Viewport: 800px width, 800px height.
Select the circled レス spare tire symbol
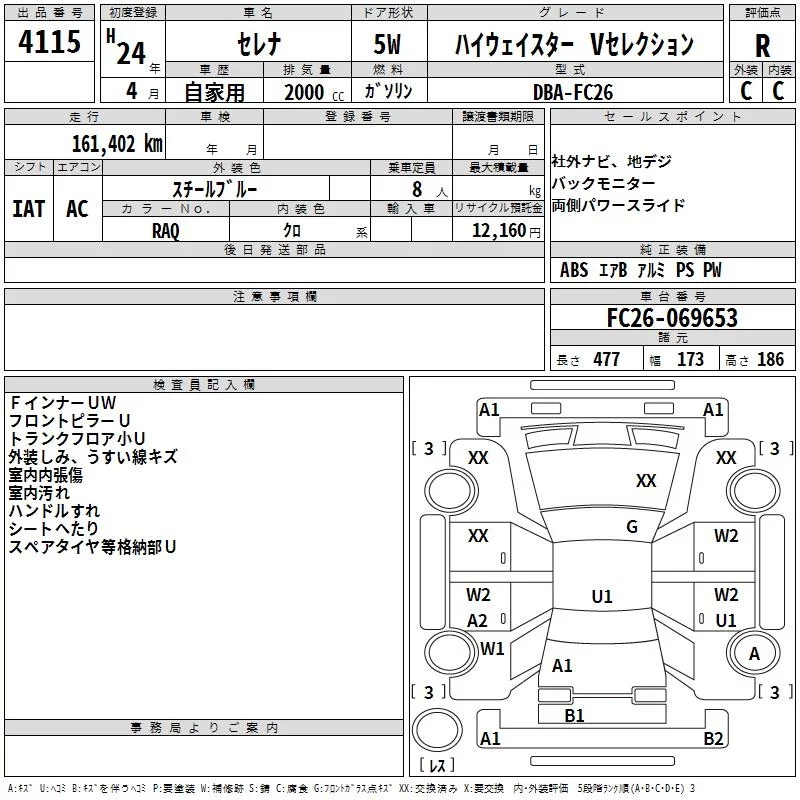(x=436, y=766)
